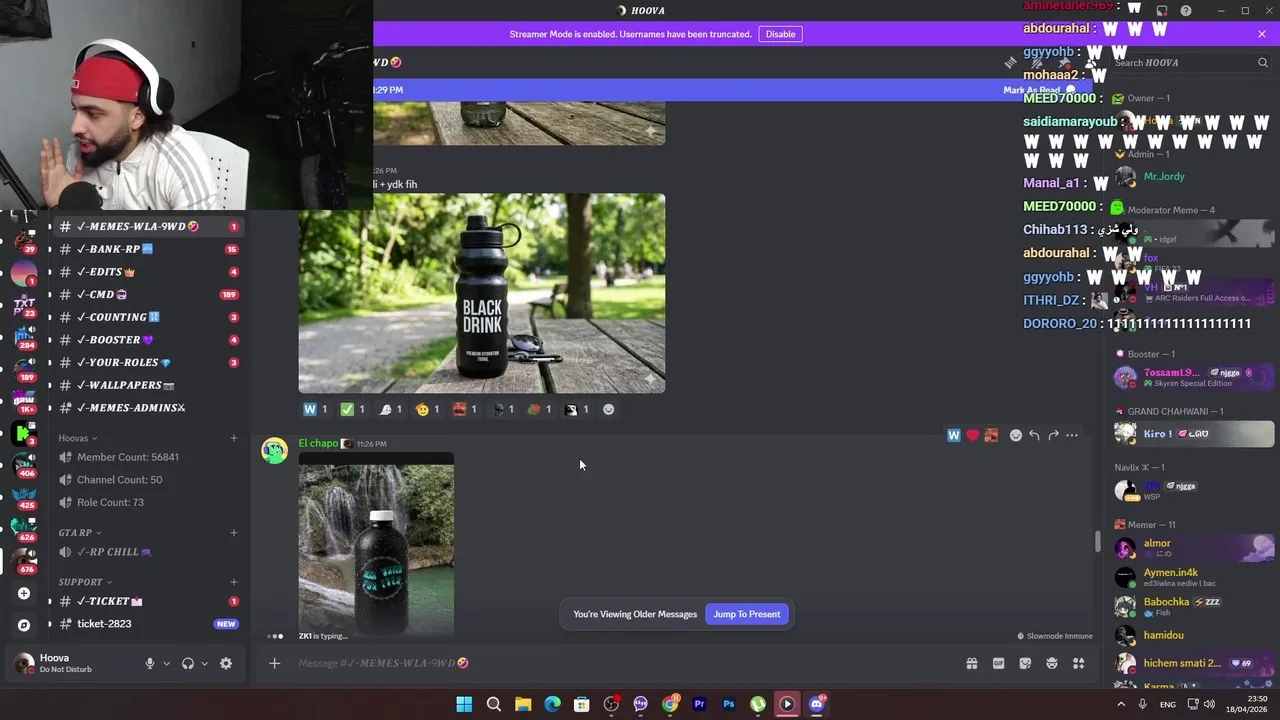The image size is (1280, 720).
Task: Open the Threads icon in channel header
Action: click(1010, 62)
